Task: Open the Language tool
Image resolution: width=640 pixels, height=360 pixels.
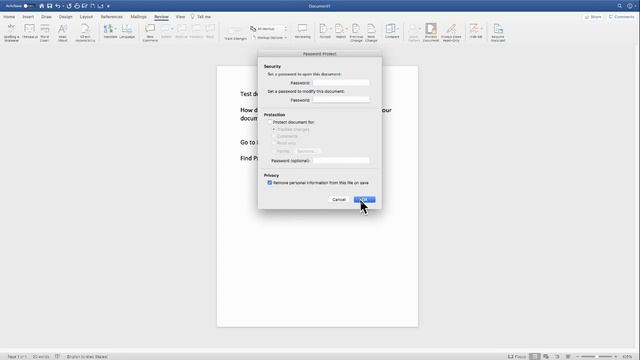Action: coord(127,32)
